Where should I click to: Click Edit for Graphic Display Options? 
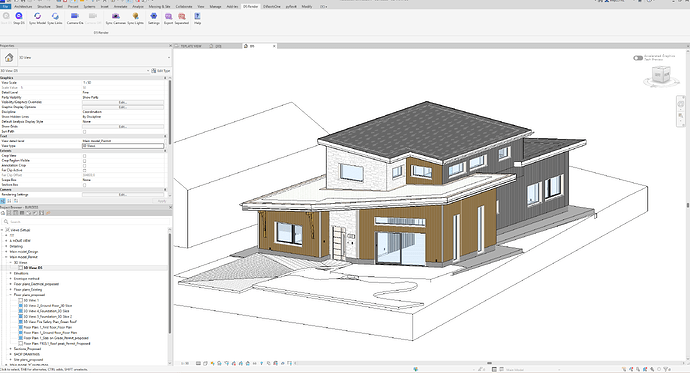[x=123, y=107]
